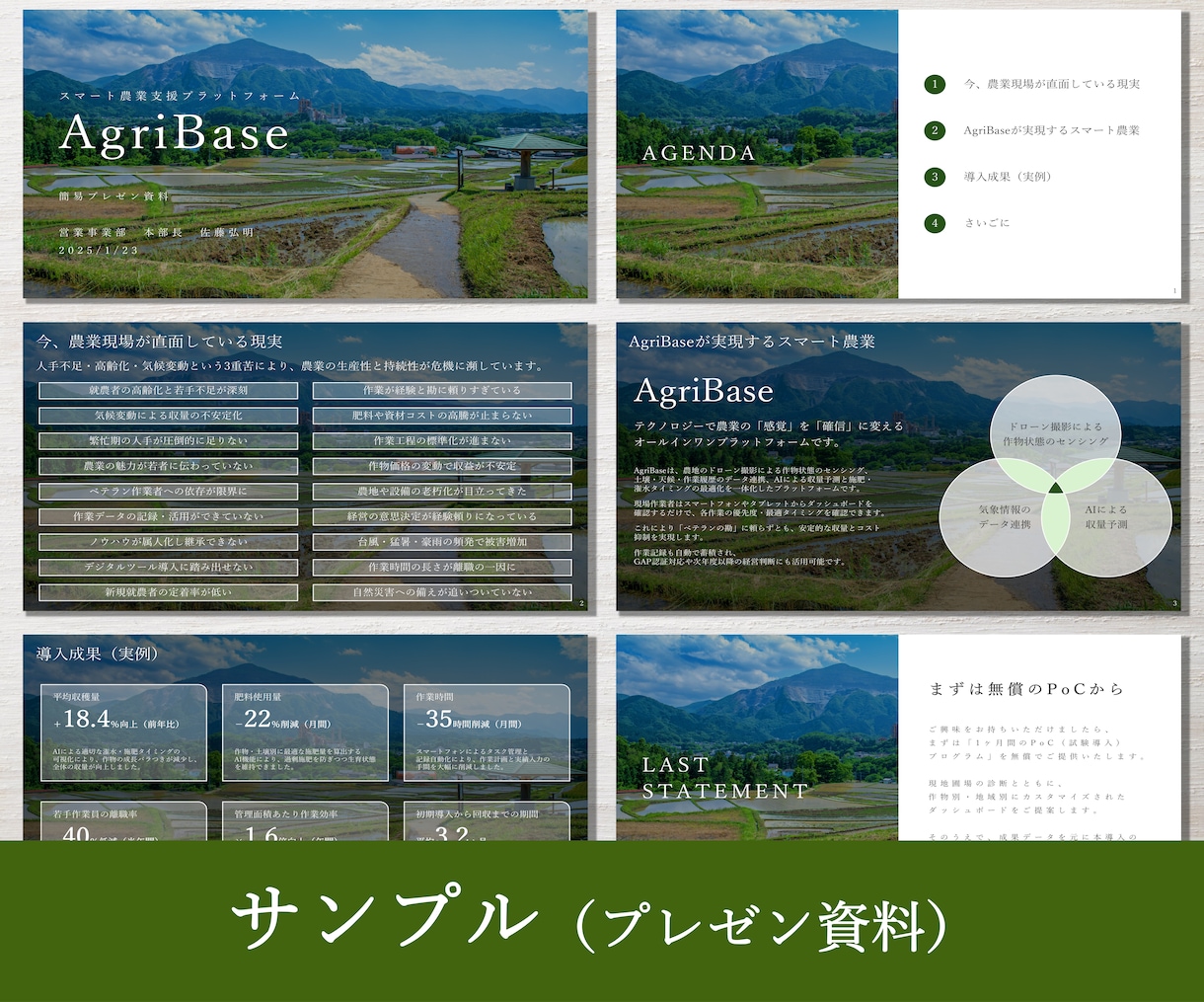The image size is (1204, 1002).
Task: Click the box 新規就農者の定着率が低い
Action: [x=169, y=592]
